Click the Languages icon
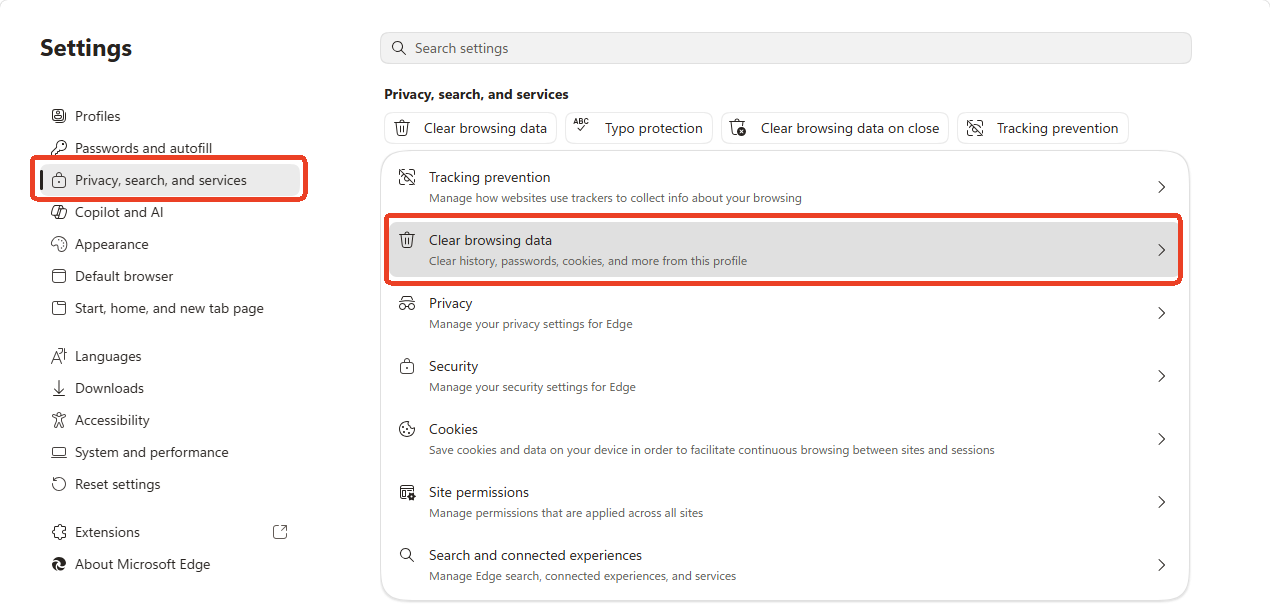 [x=59, y=356]
